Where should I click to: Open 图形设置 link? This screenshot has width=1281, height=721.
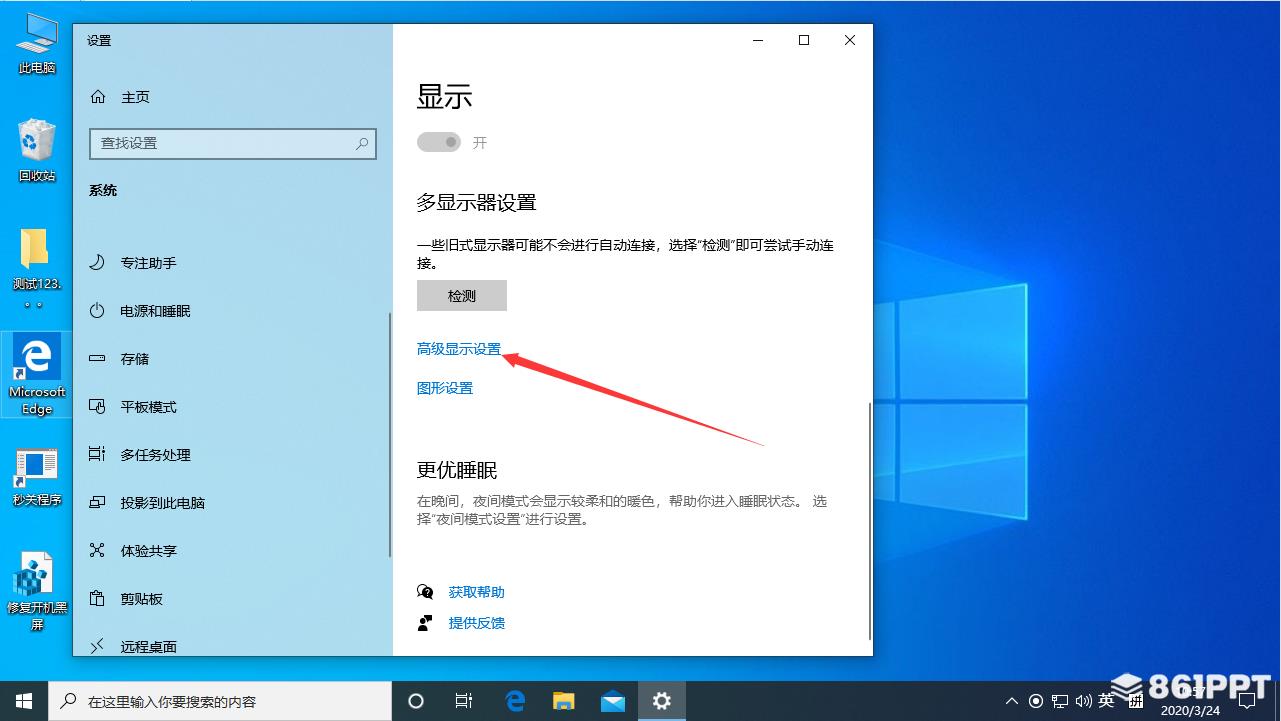pos(445,388)
